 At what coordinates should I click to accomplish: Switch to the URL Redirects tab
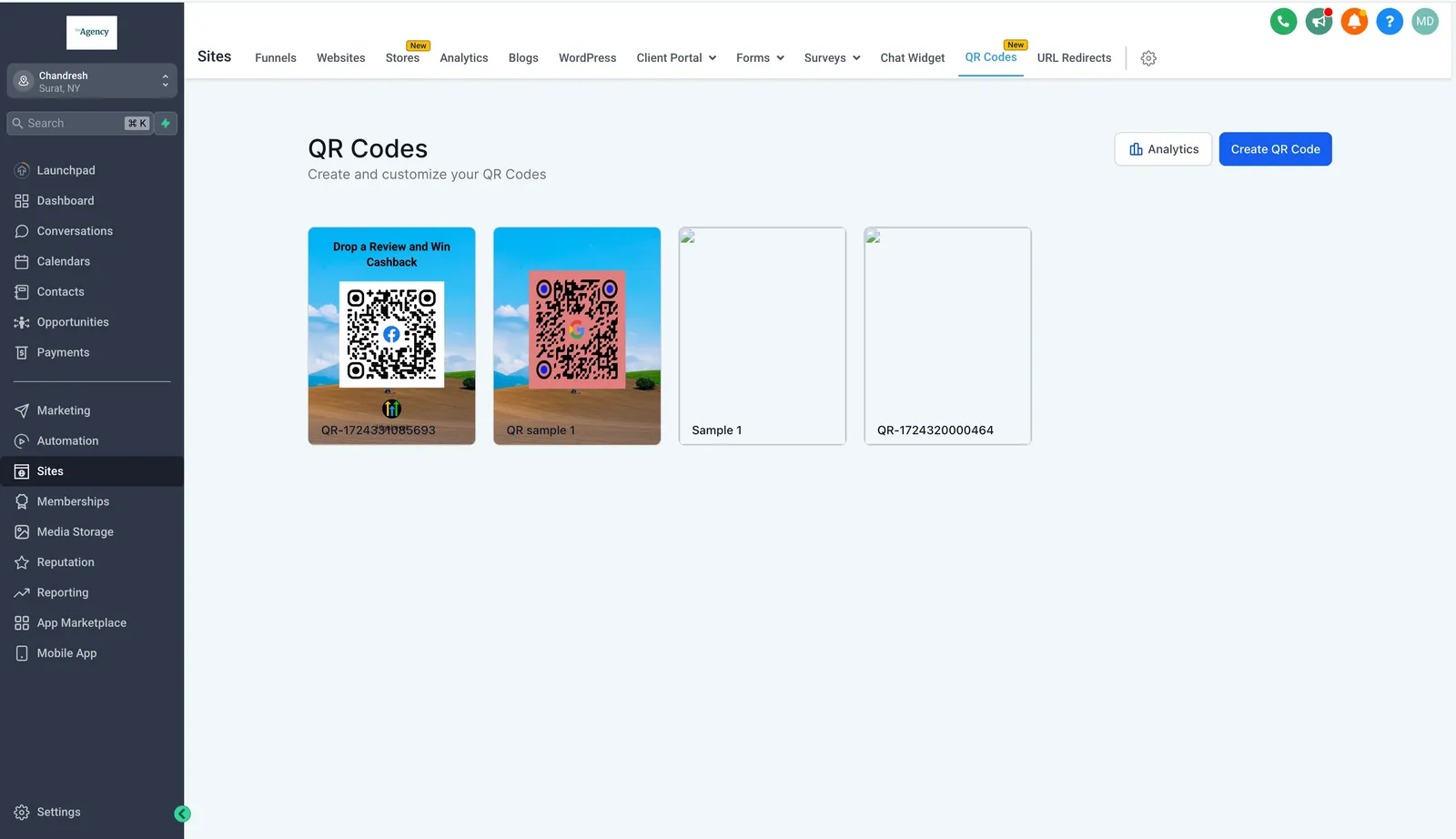click(x=1075, y=57)
